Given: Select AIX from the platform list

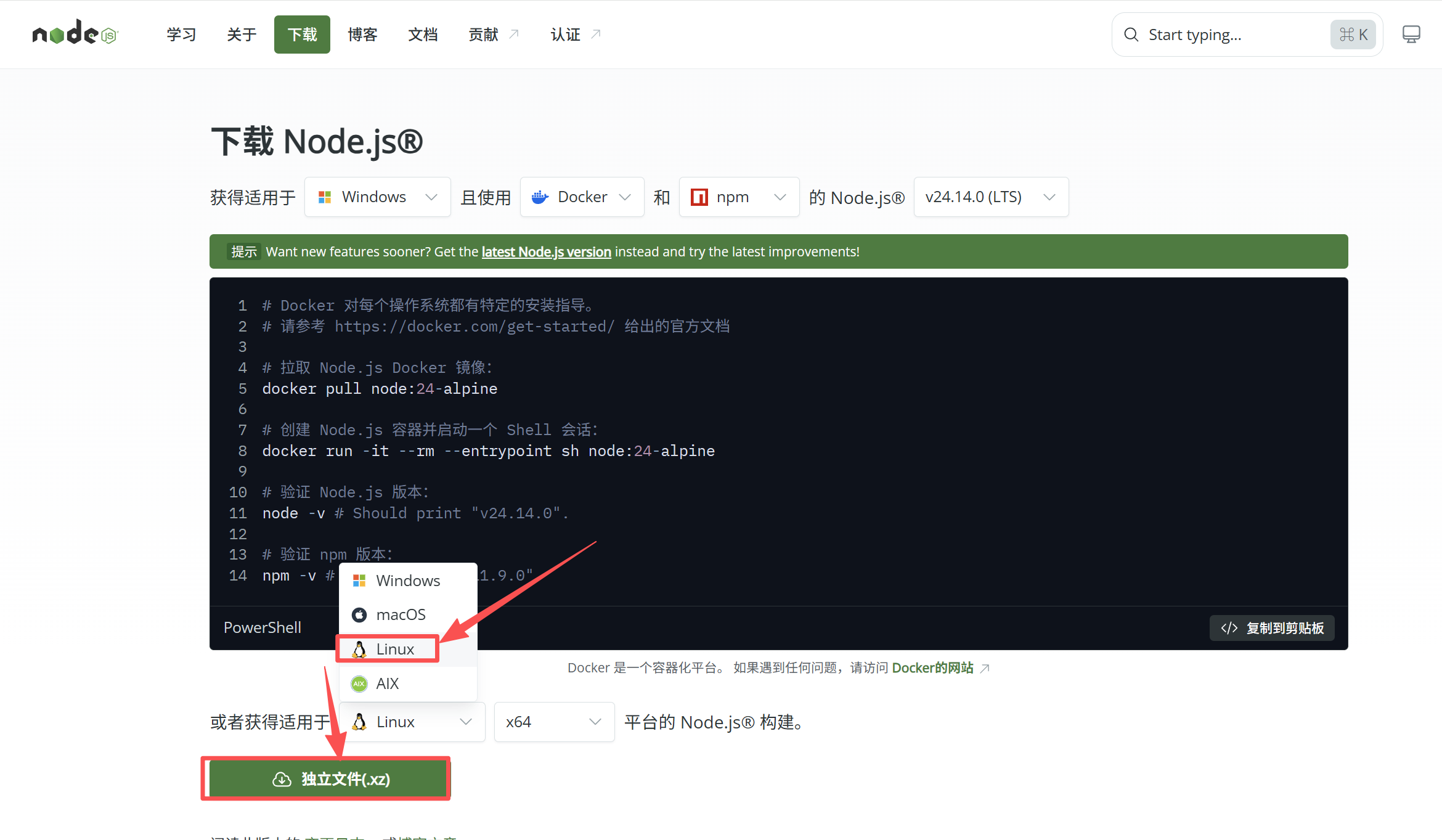Looking at the screenshot, I should 387,683.
